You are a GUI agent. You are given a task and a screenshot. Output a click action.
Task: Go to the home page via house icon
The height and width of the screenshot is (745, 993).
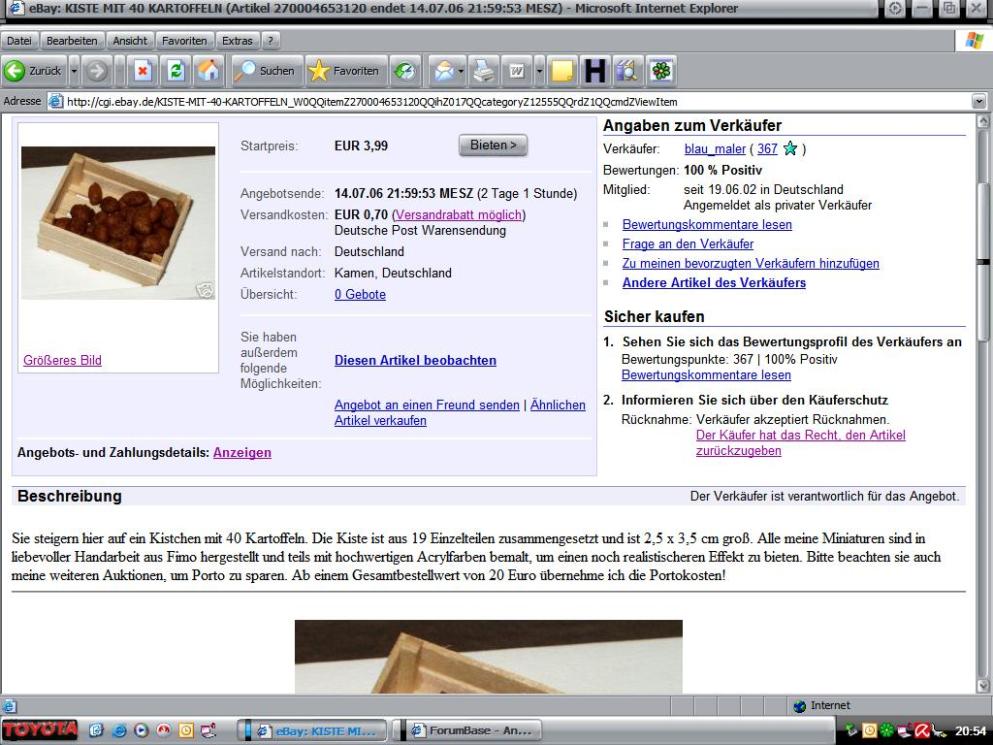208,71
